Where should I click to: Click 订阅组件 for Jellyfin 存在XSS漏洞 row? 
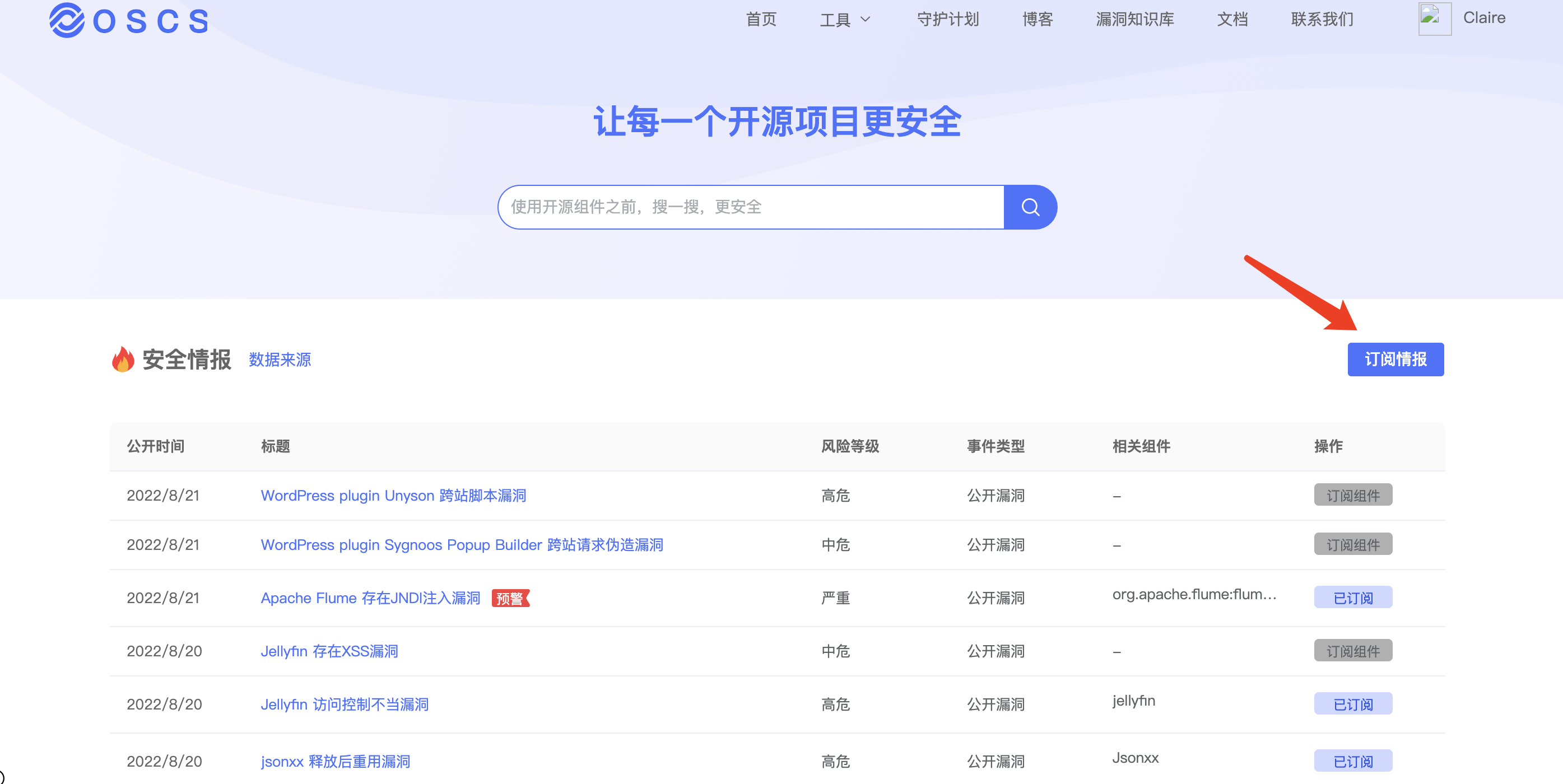coord(1352,651)
